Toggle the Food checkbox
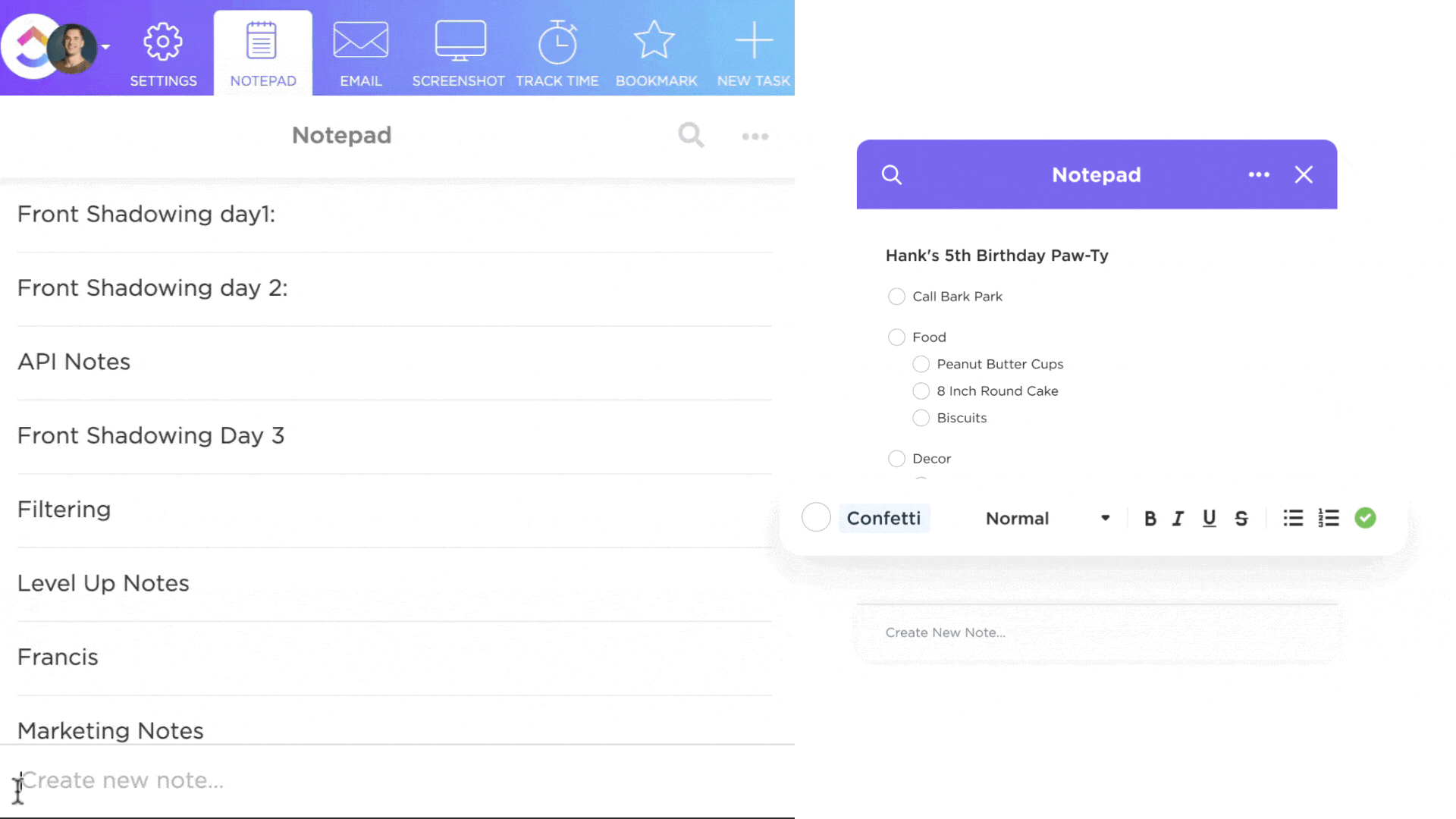Image resolution: width=1456 pixels, height=819 pixels. [x=895, y=337]
